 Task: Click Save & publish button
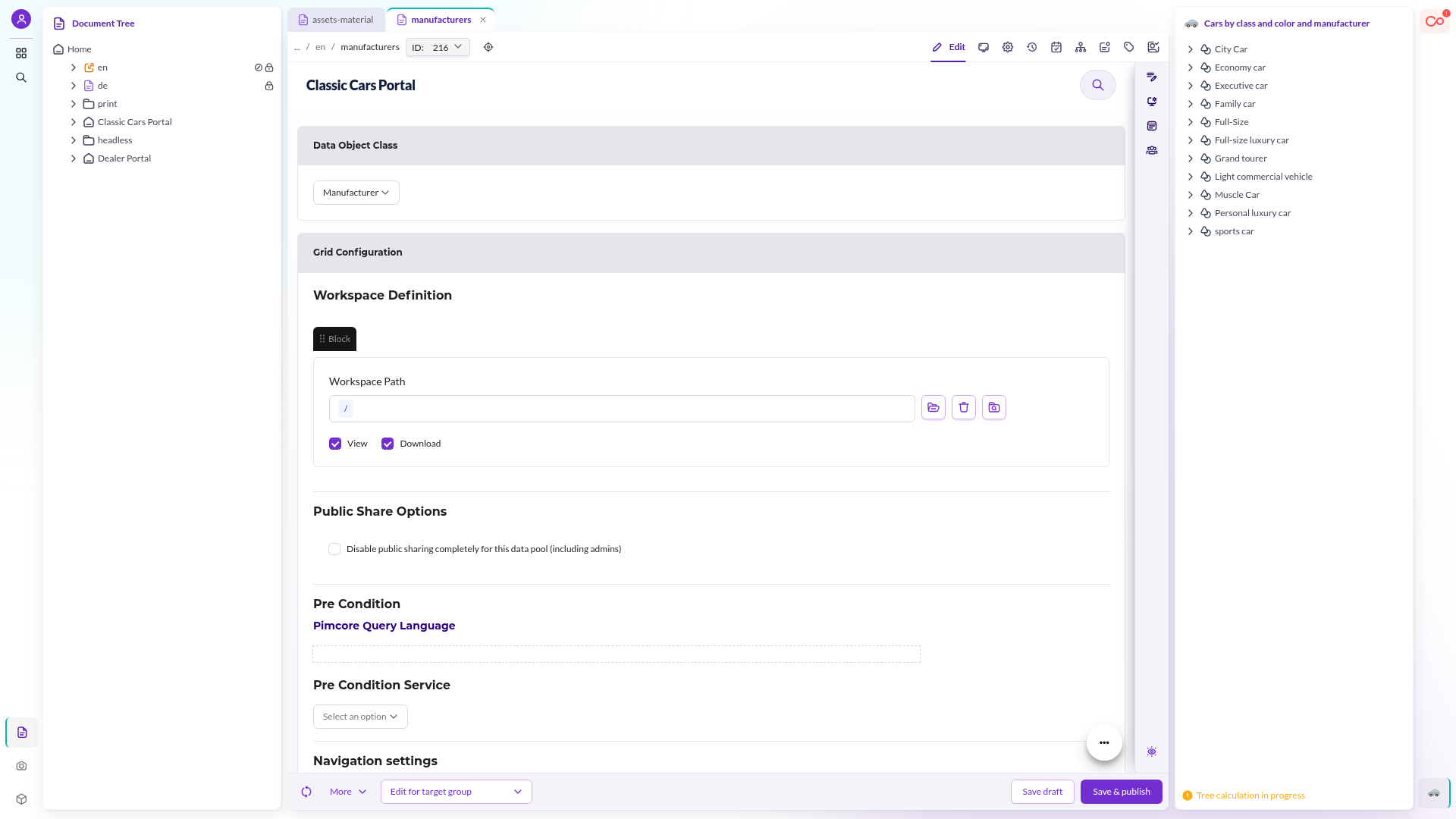pyautogui.click(x=1121, y=792)
